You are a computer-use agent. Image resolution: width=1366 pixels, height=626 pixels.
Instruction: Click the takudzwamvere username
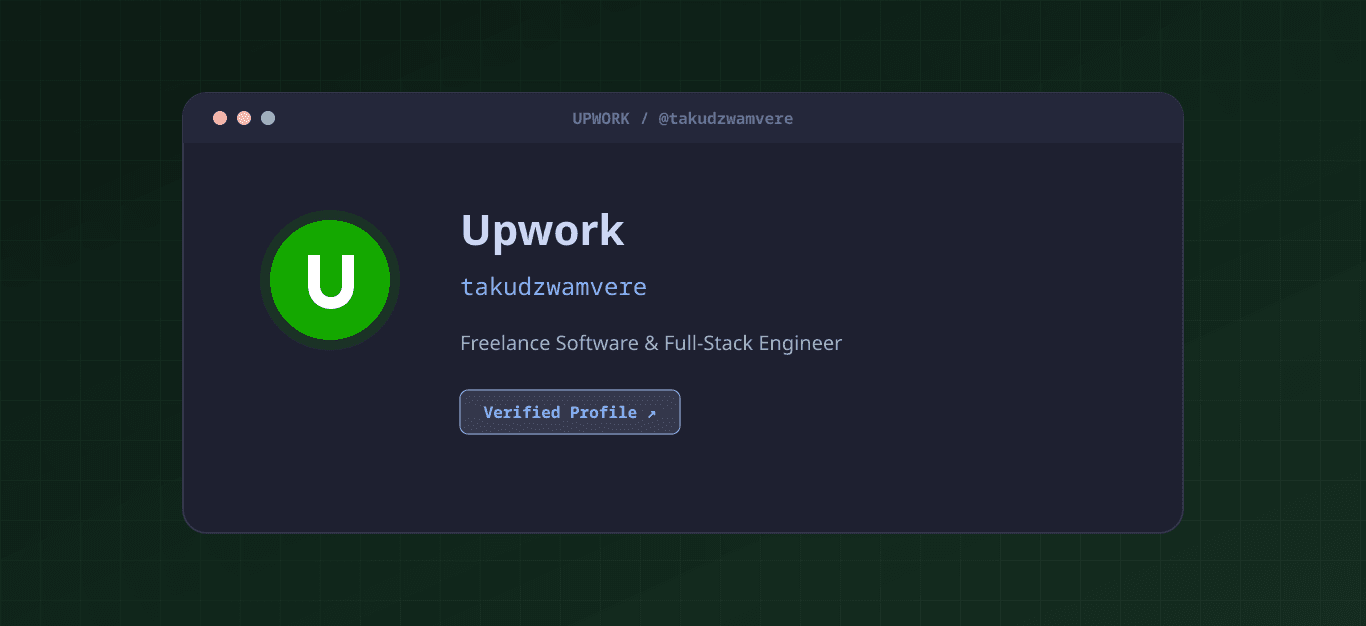coord(553,287)
